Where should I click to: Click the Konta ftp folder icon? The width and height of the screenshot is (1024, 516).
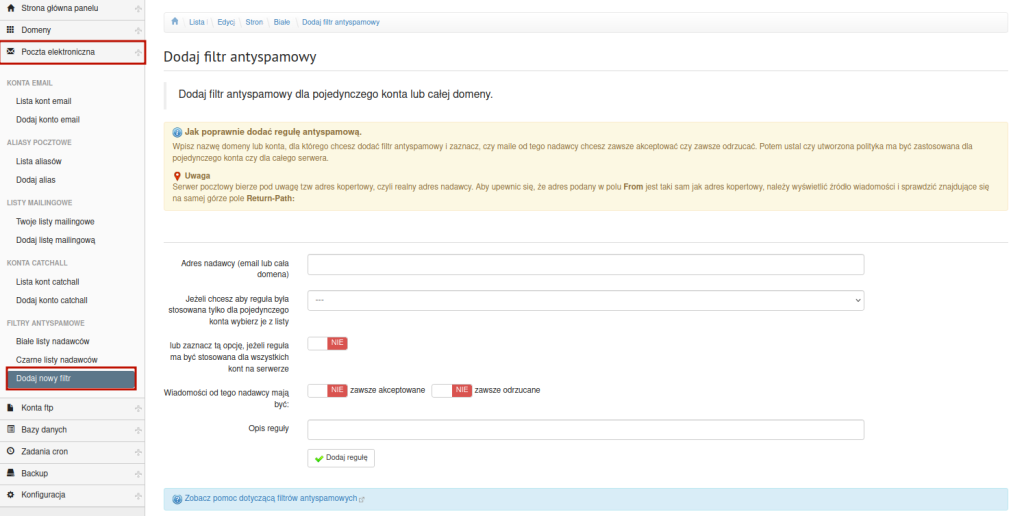(x=11, y=407)
